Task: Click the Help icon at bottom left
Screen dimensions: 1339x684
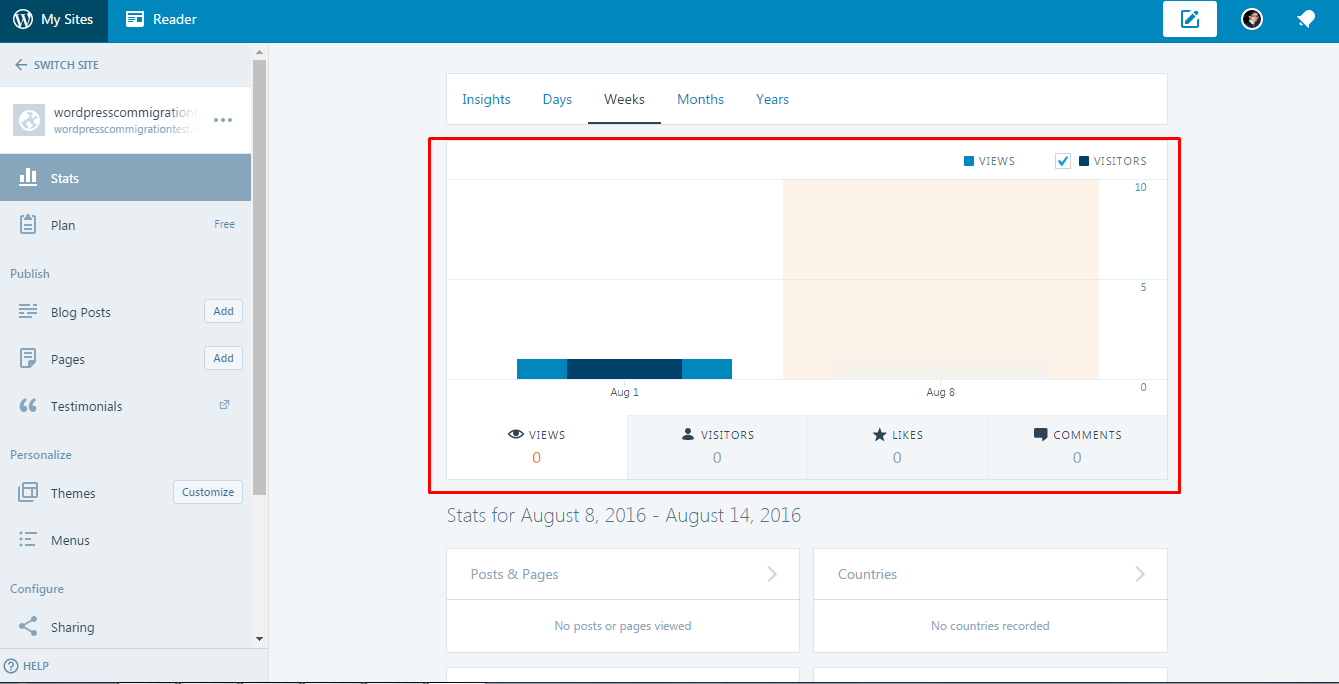Action: click(9, 665)
